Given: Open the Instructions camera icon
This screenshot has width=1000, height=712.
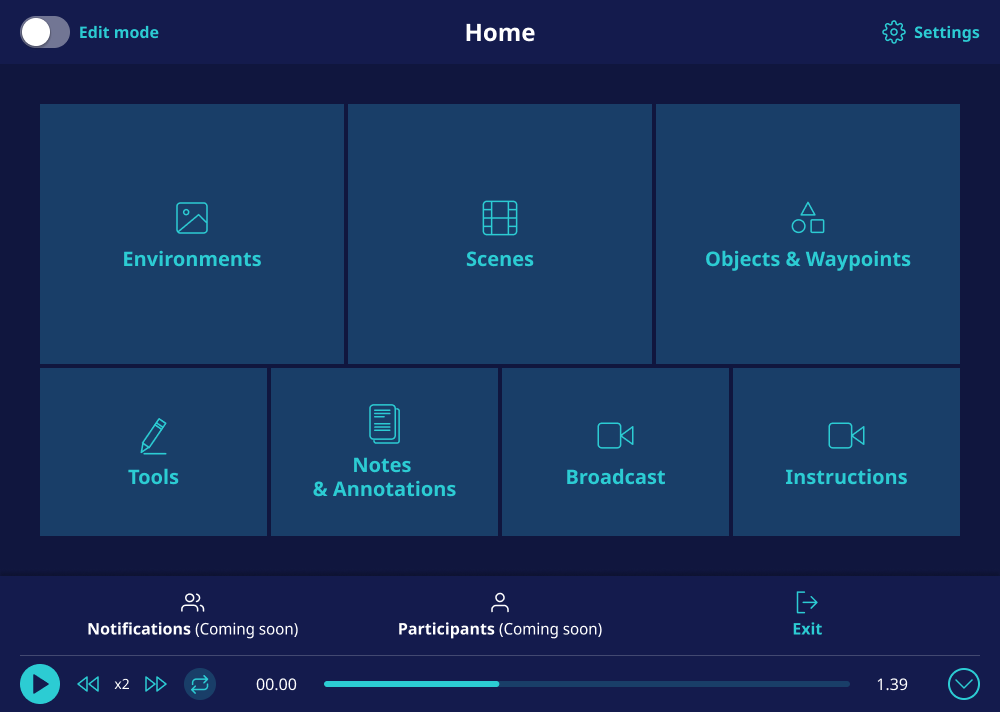Looking at the screenshot, I should [x=846, y=436].
